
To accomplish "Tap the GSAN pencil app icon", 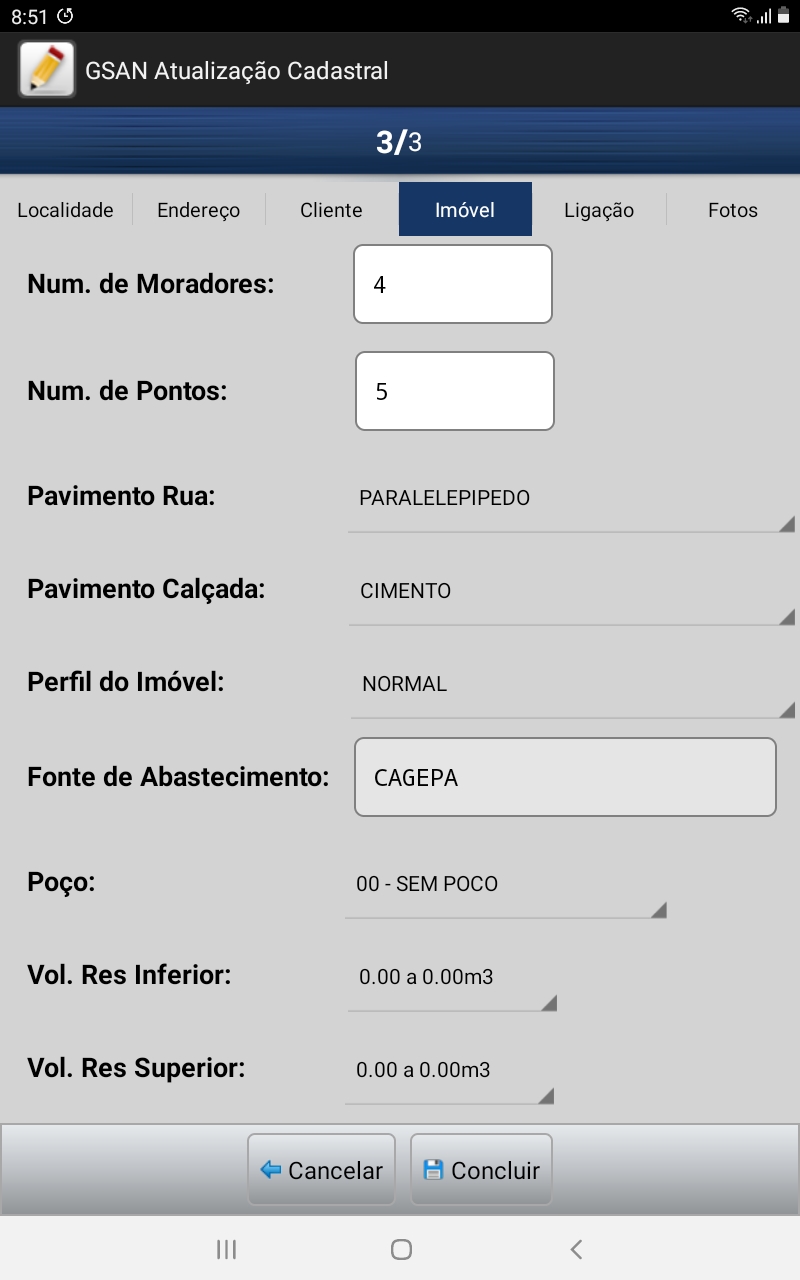I will pos(47,70).
